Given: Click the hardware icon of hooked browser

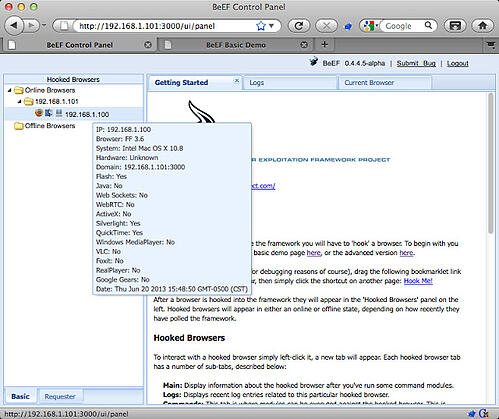Looking at the screenshot, I should point(59,113).
